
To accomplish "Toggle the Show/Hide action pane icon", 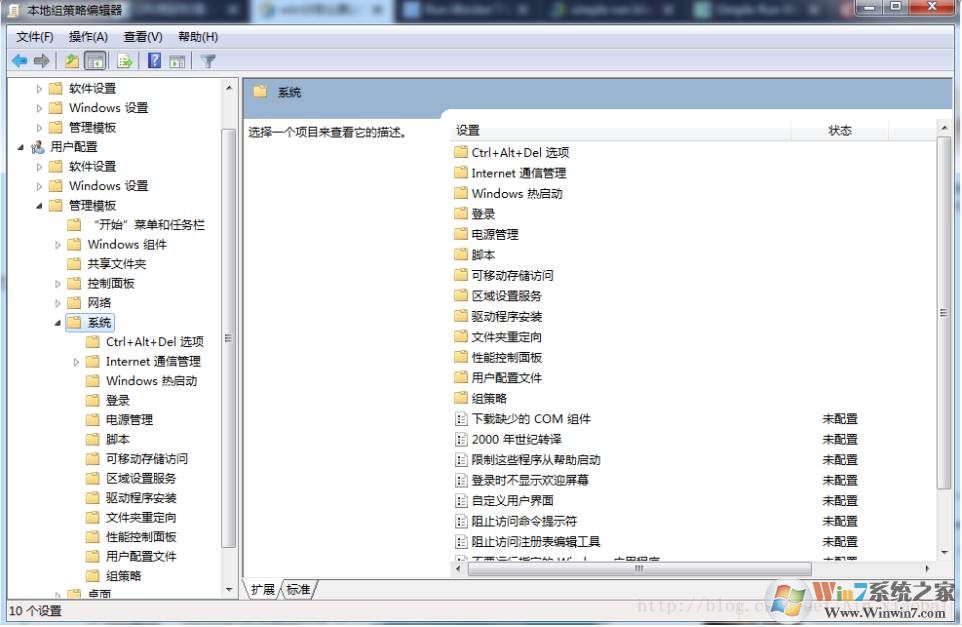I will 177,61.
